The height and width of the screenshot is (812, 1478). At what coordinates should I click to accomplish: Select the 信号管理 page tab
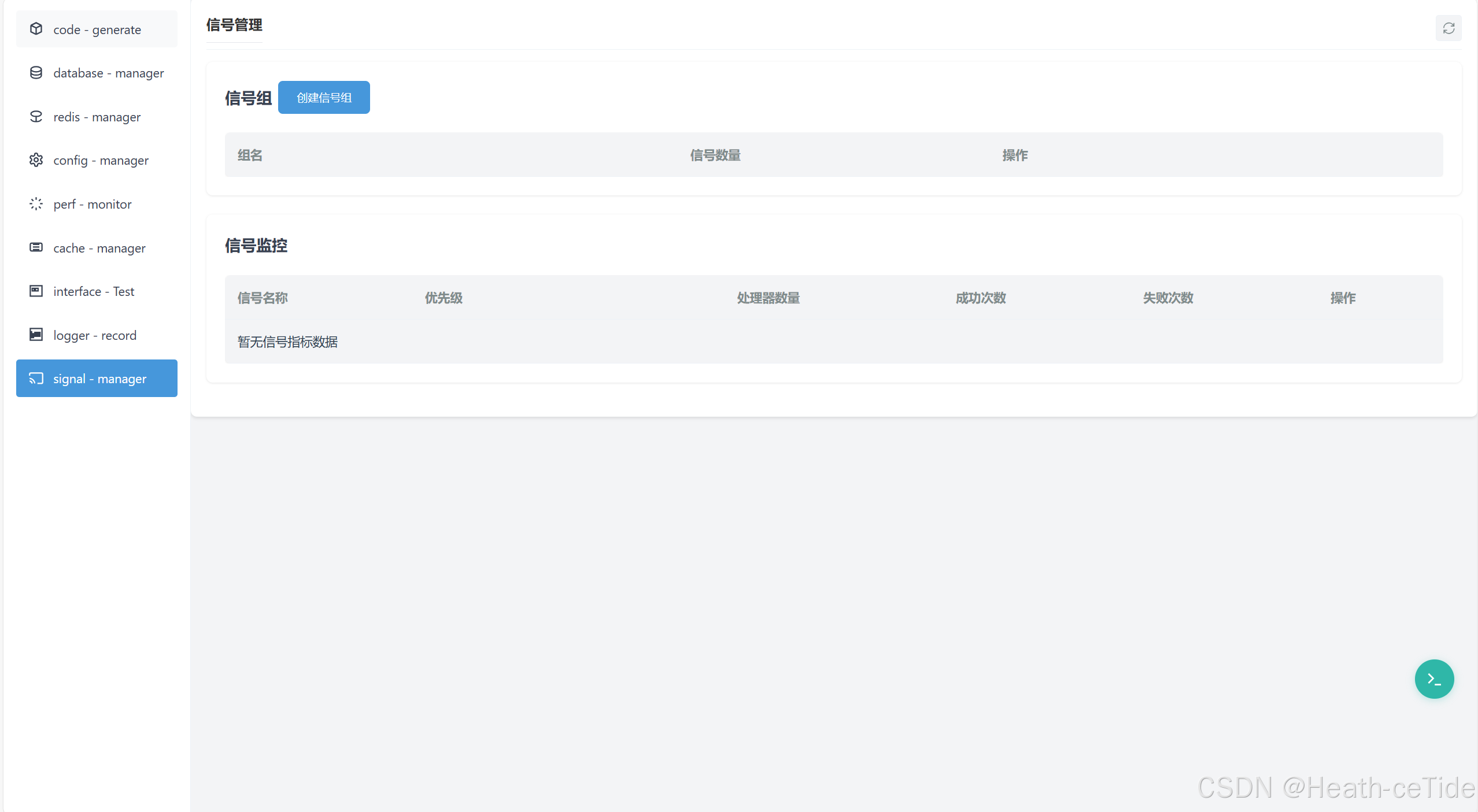coord(234,25)
